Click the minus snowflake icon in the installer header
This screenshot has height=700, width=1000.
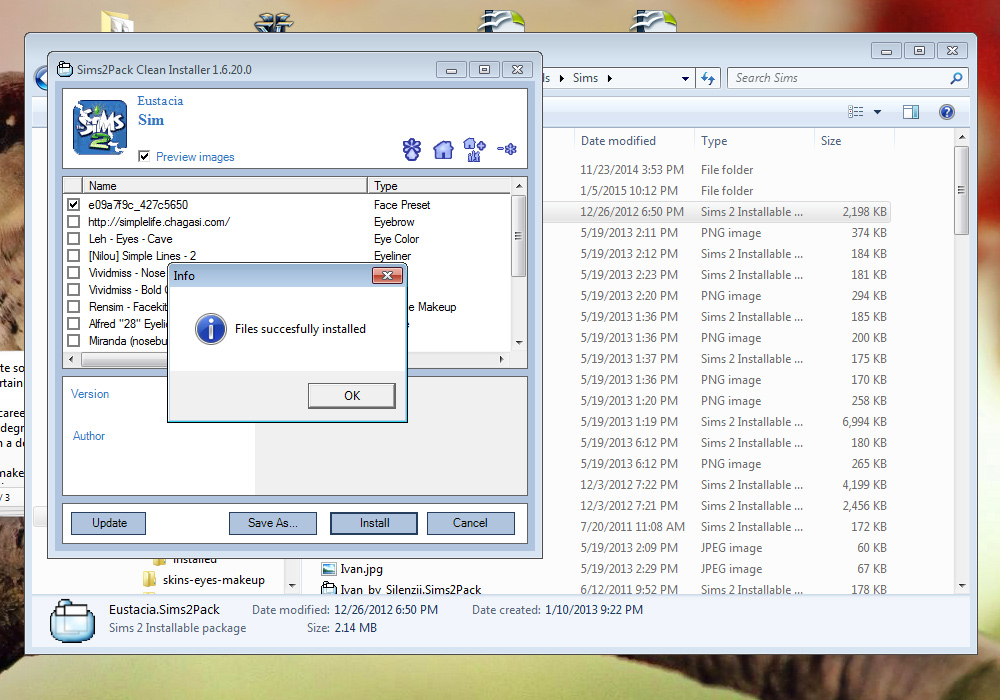[x=507, y=149]
